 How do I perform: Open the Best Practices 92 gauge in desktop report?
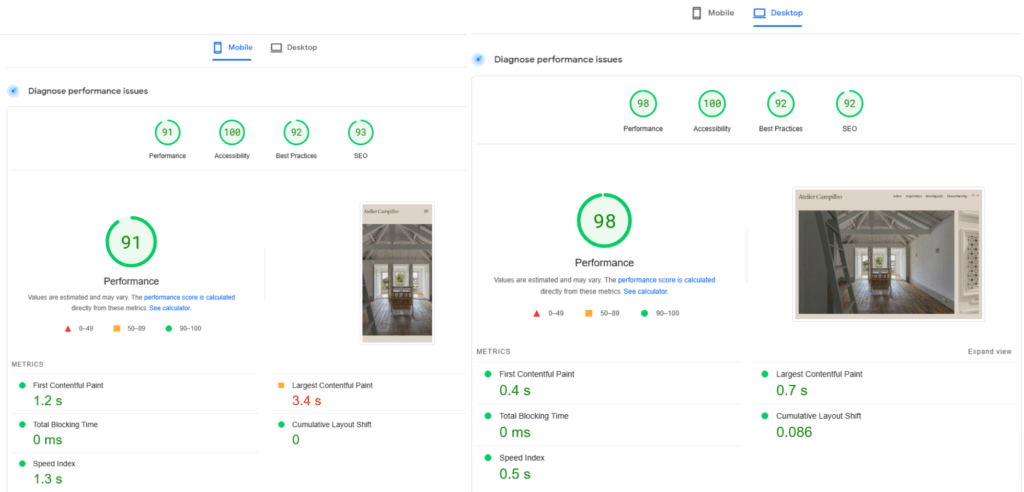780,104
